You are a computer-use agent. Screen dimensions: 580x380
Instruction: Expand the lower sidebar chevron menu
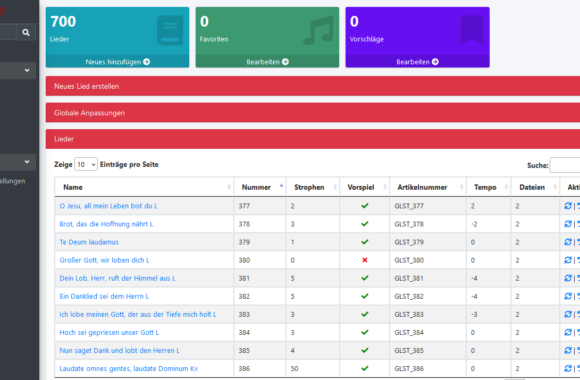click(27, 162)
